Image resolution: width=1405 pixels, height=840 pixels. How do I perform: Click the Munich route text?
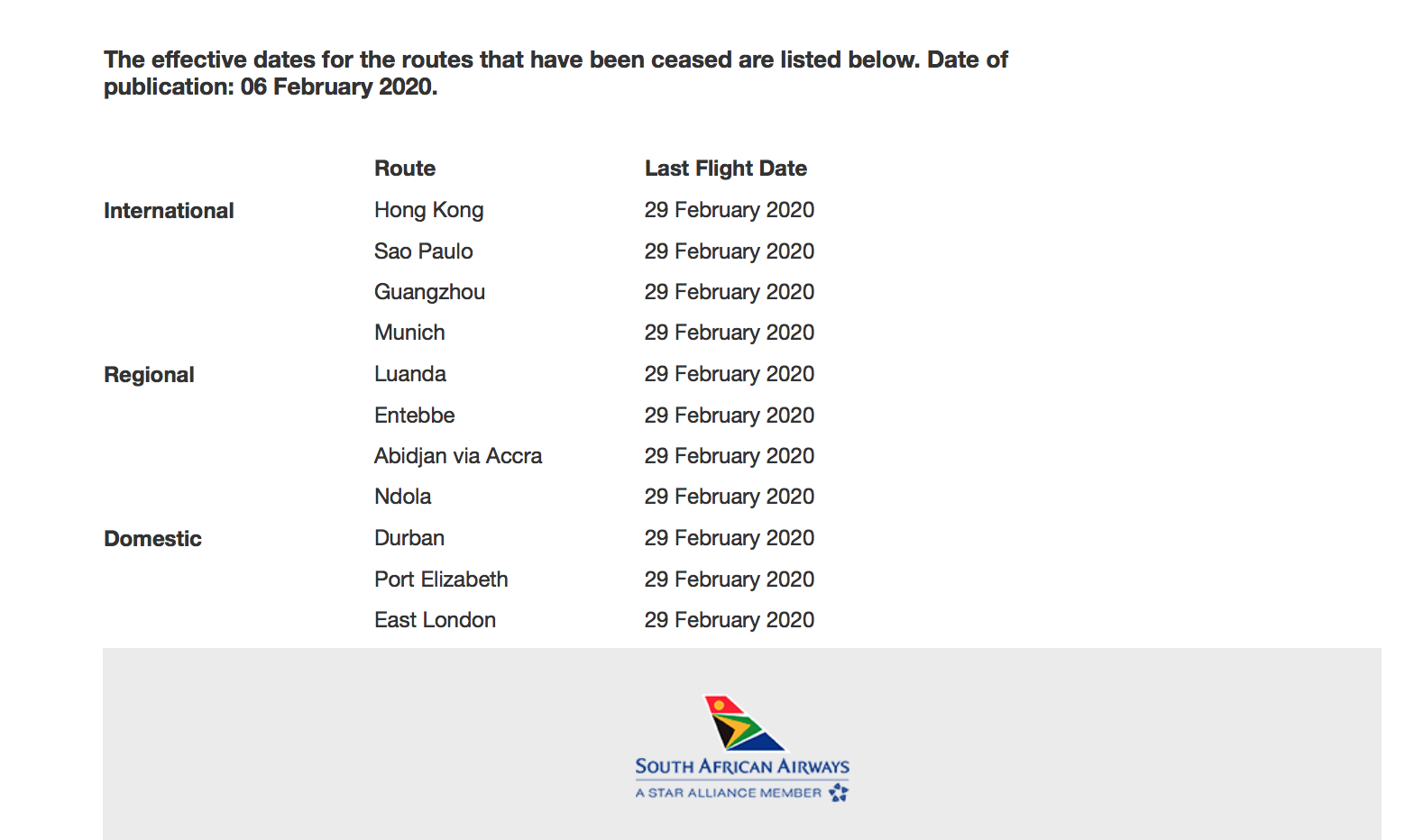coord(410,333)
